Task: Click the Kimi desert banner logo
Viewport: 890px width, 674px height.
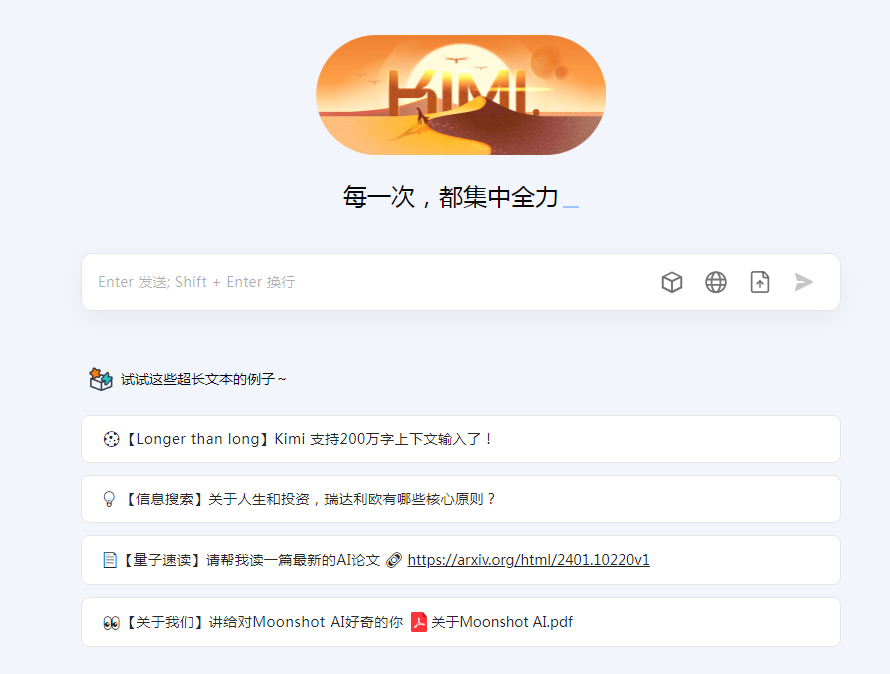Action: (x=461, y=95)
